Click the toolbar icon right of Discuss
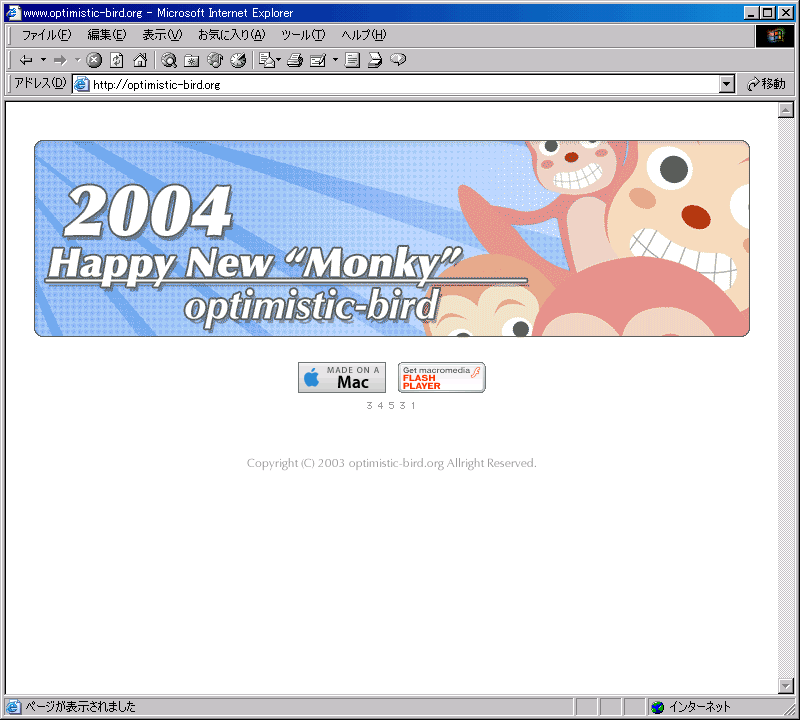 point(375,60)
